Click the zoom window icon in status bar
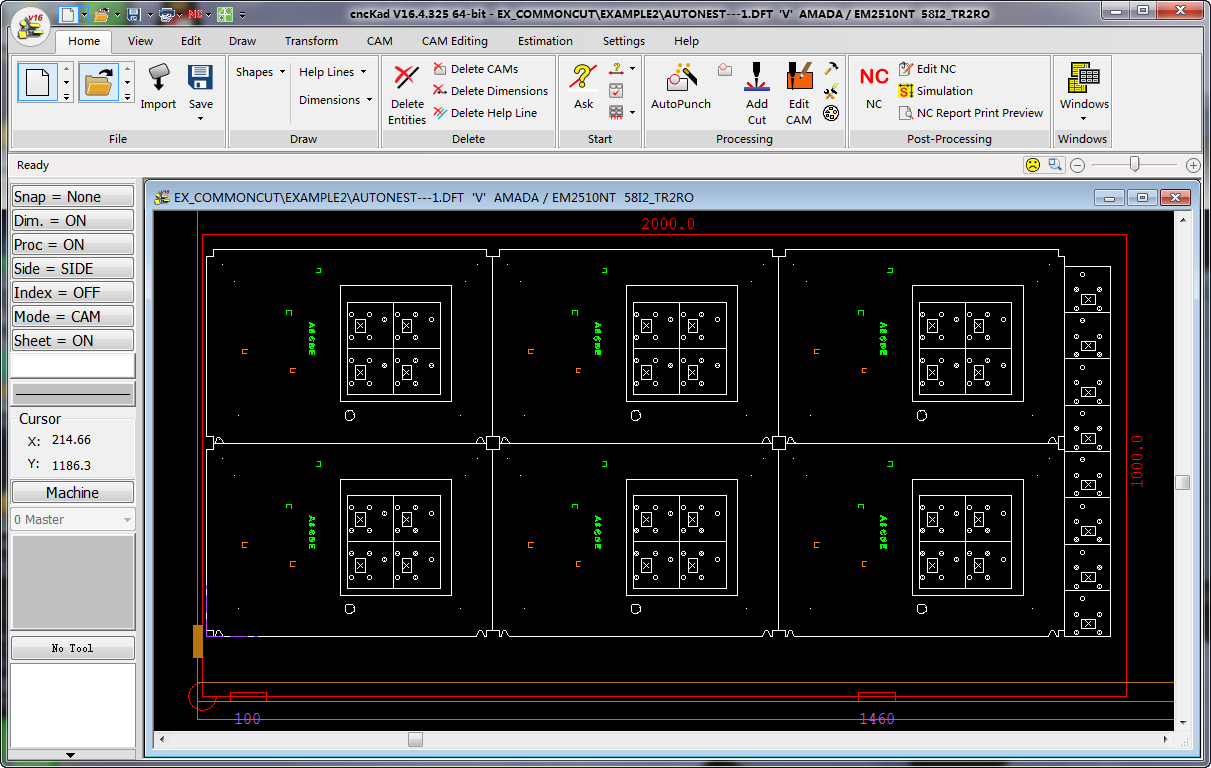1211x768 pixels. coord(1055,165)
